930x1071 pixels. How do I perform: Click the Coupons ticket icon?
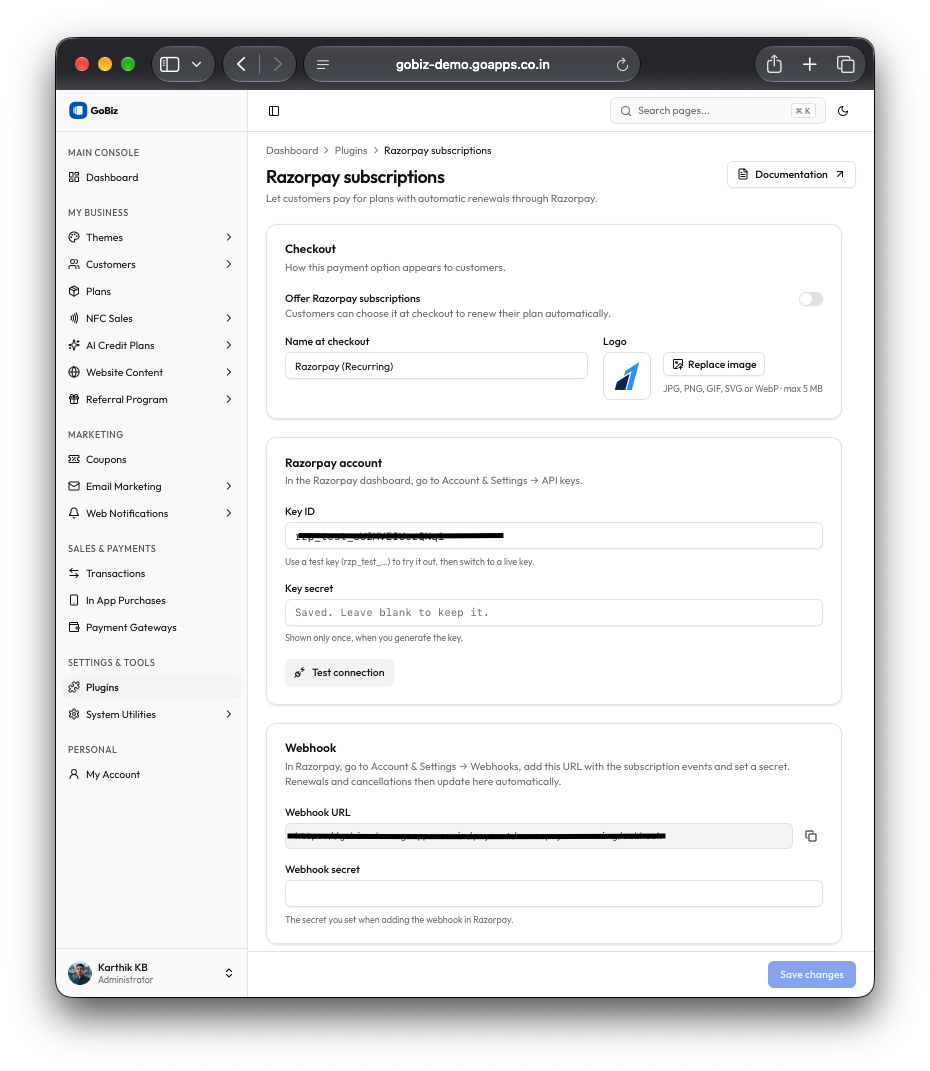(x=74, y=460)
